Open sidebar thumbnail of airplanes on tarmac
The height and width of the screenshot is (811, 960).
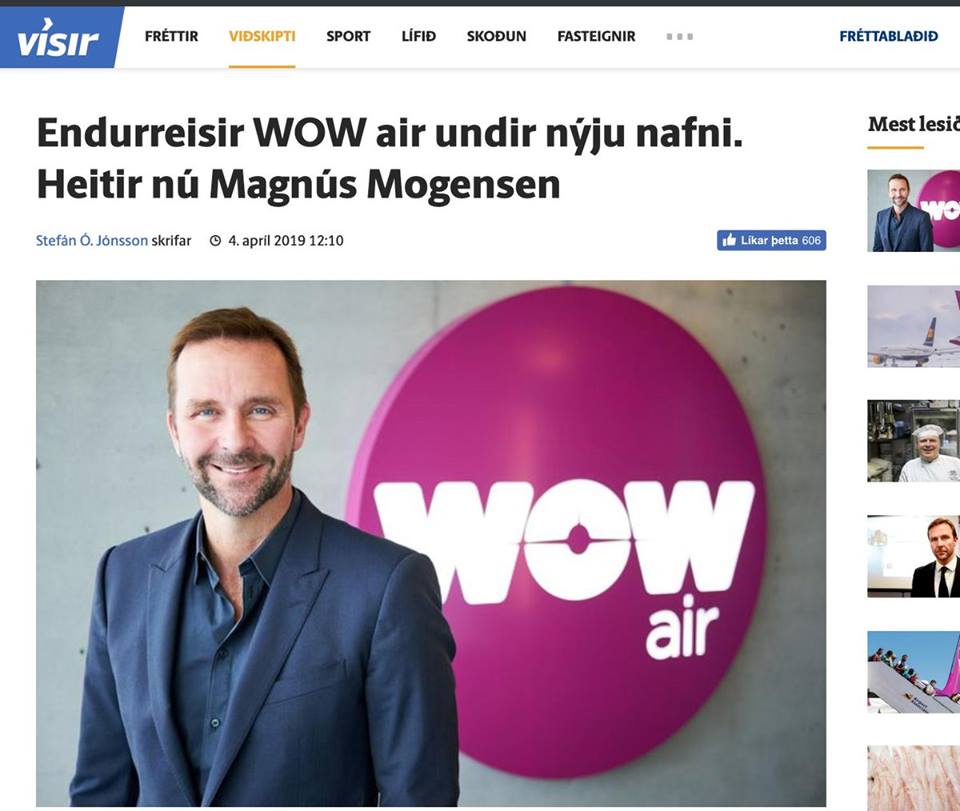(x=913, y=326)
